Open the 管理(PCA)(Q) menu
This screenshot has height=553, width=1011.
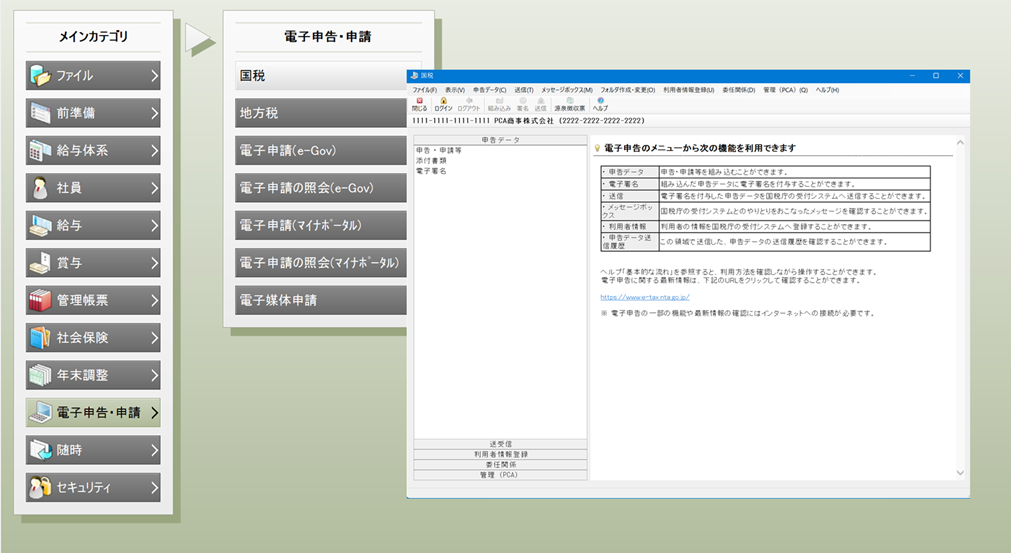pos(785,90)
